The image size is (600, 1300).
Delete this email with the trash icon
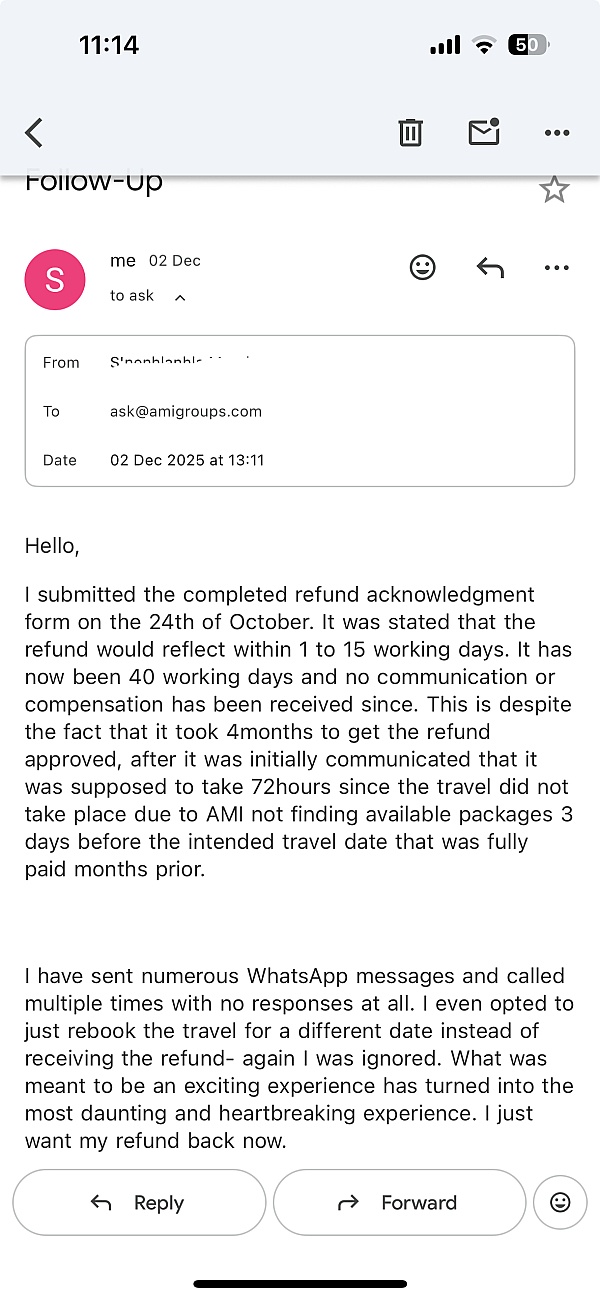coord(410,132)
